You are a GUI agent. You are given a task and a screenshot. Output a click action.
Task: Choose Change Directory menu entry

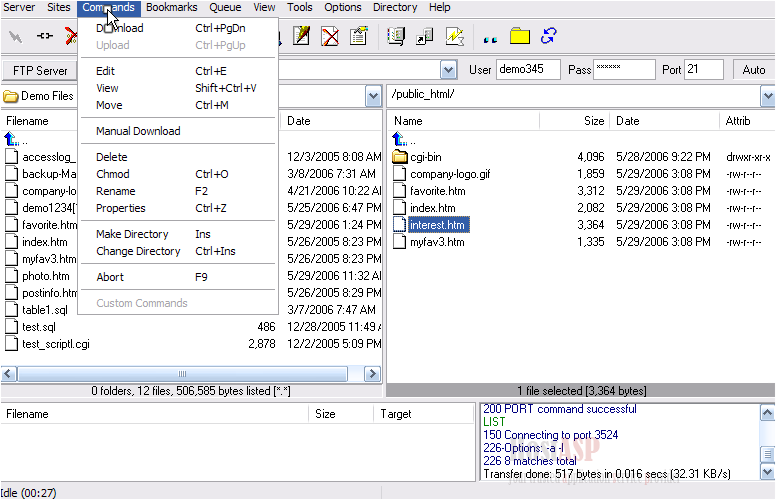(x=178, y=251)
